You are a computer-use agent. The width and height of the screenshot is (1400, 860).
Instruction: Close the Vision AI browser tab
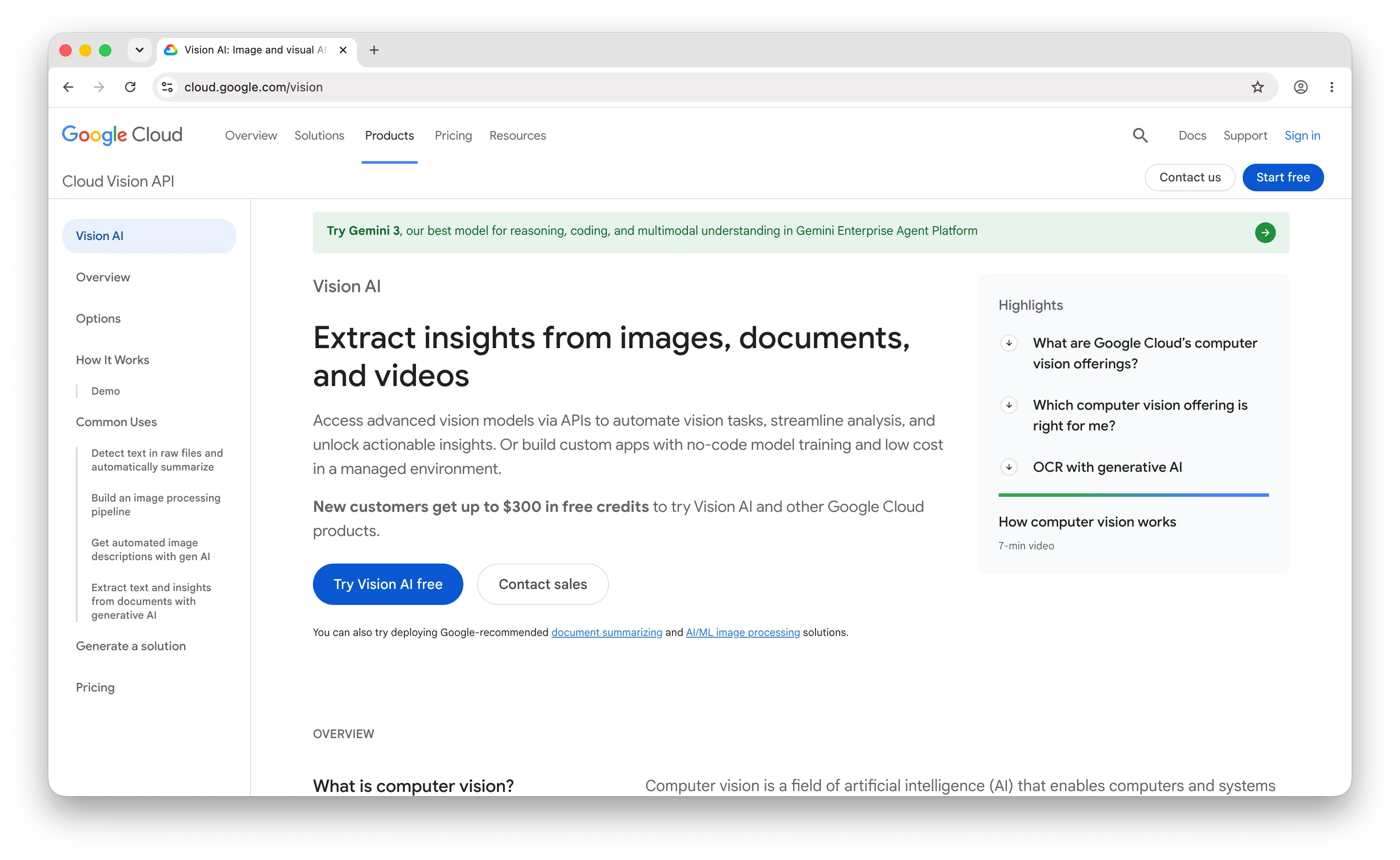pyautogui.click(x=343, y=50)
